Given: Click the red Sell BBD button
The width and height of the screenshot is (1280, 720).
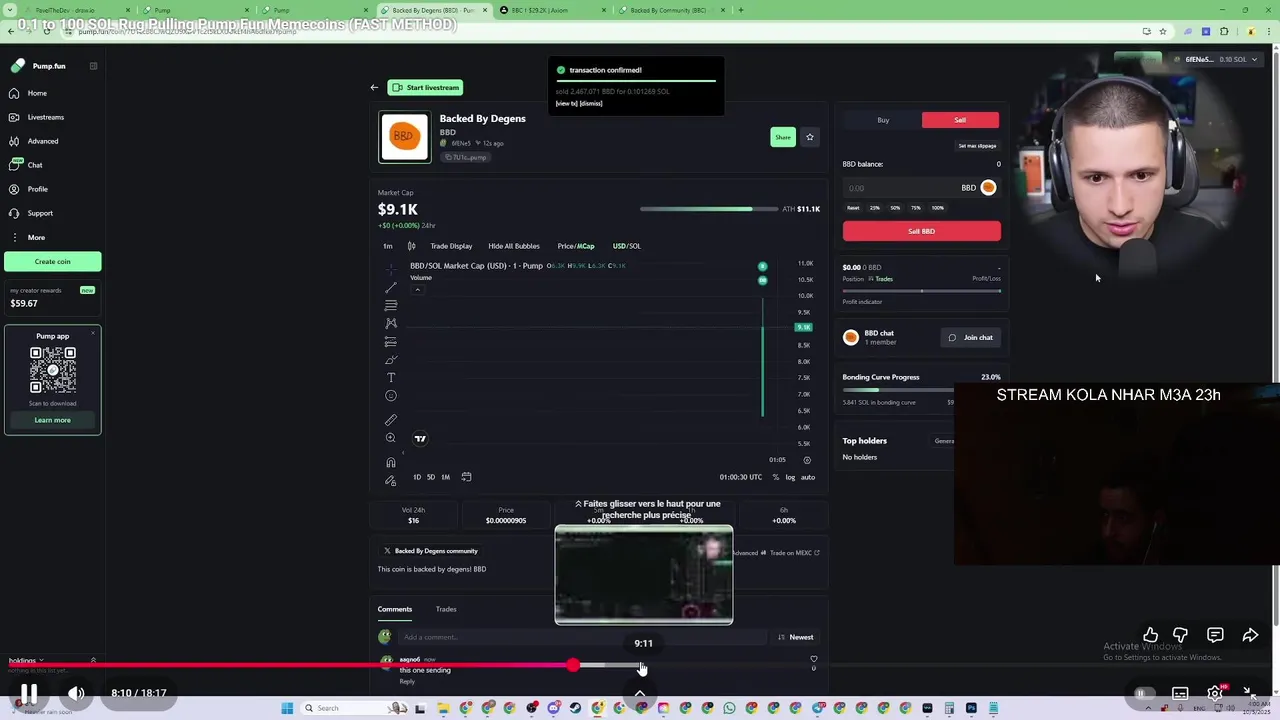Looking at the screenshot, I should [921, 231].
